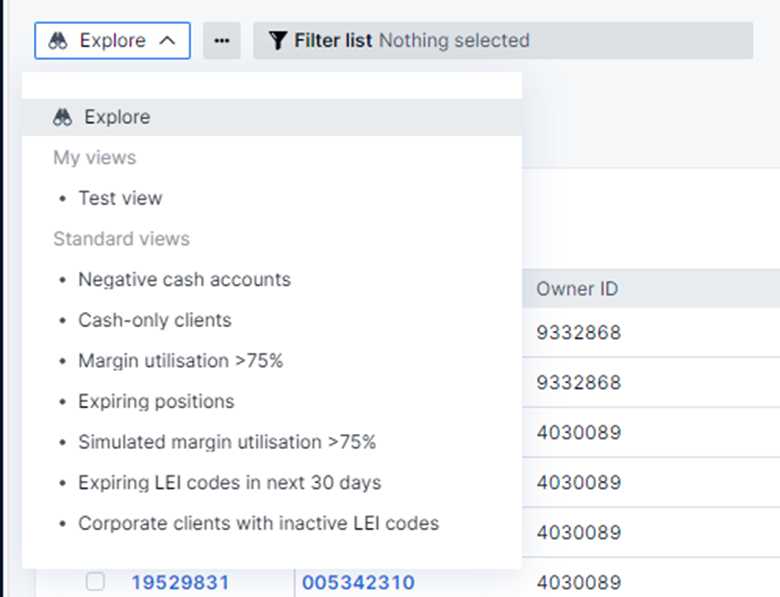Screen dimensions: 780x597
Task: Select Cash-only clients view
Action: coord(154,321)
